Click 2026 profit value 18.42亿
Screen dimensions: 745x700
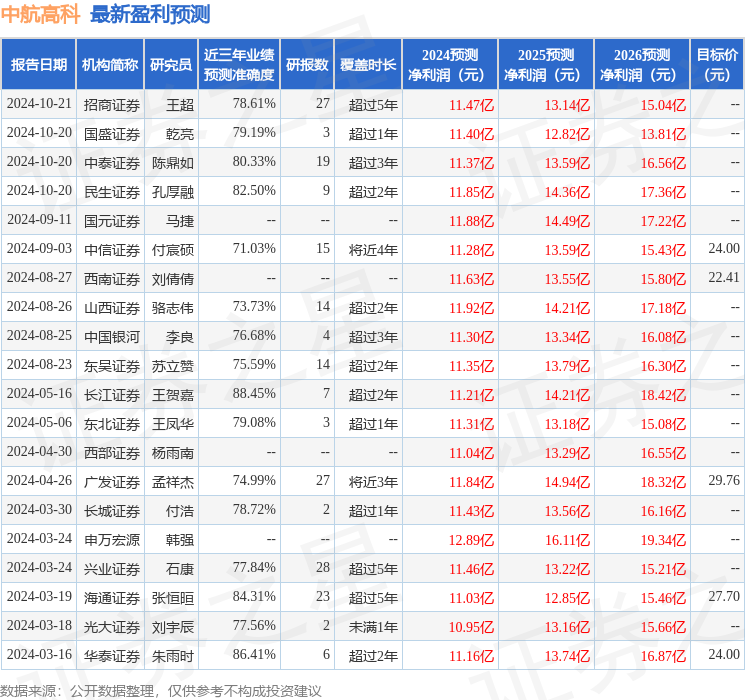click(x=663, y=395)
